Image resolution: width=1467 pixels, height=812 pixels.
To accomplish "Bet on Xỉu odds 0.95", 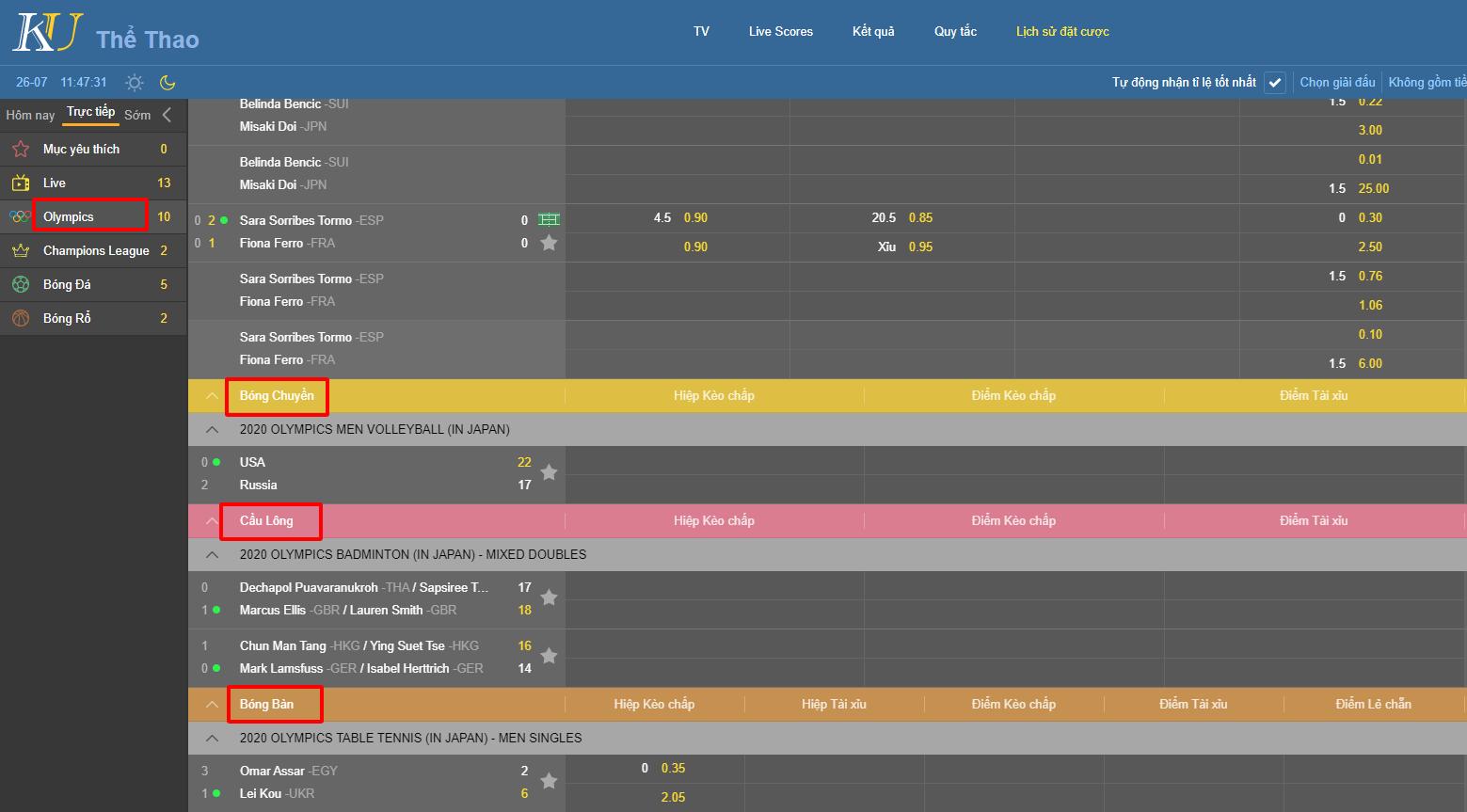I will [920, 247].
